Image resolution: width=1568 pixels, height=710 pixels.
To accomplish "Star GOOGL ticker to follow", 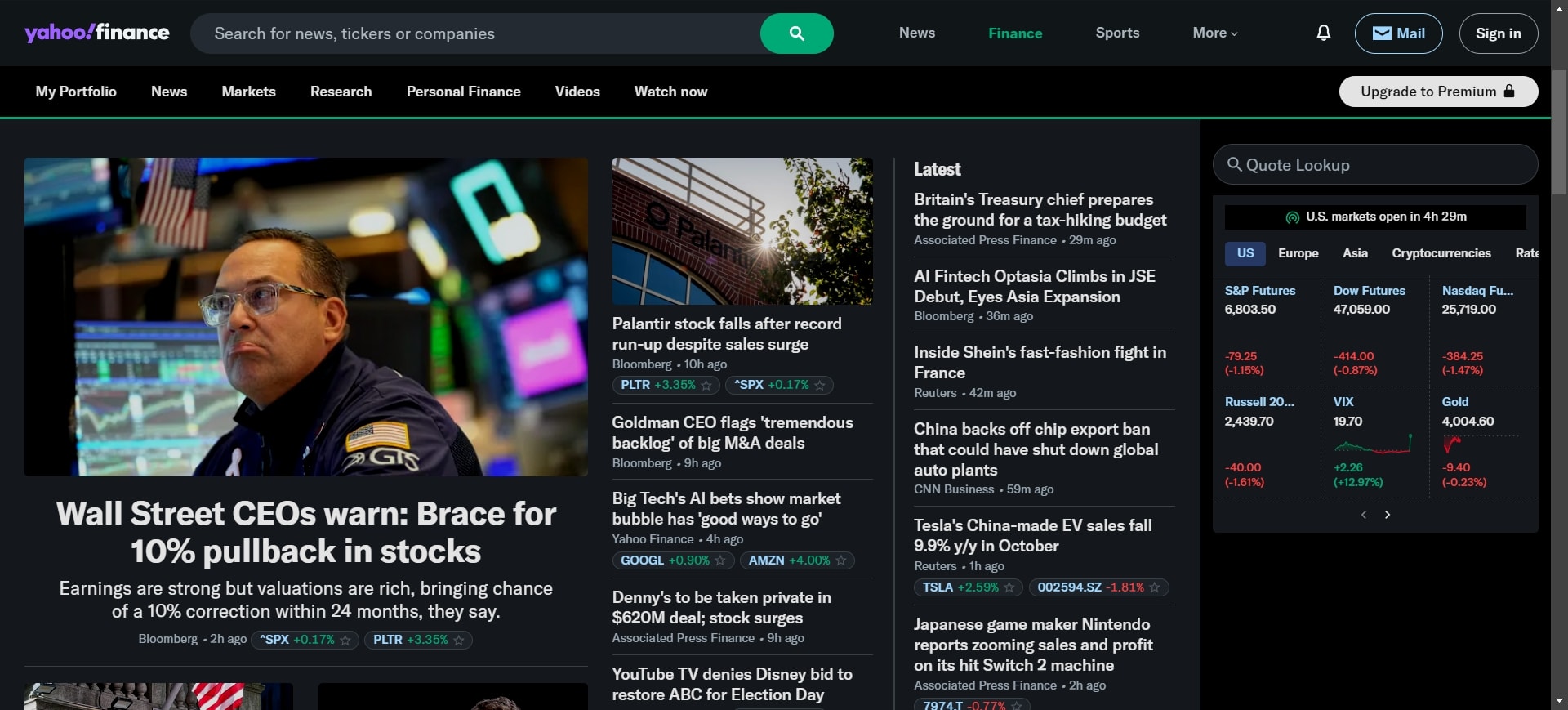I will coord(720,560).
